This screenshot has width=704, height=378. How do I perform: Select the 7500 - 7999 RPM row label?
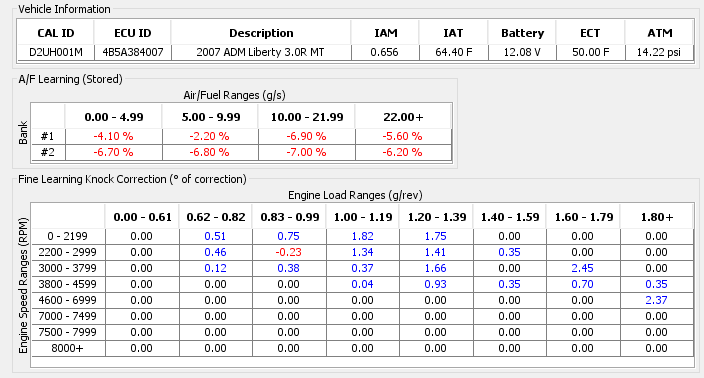pos(67,332)
